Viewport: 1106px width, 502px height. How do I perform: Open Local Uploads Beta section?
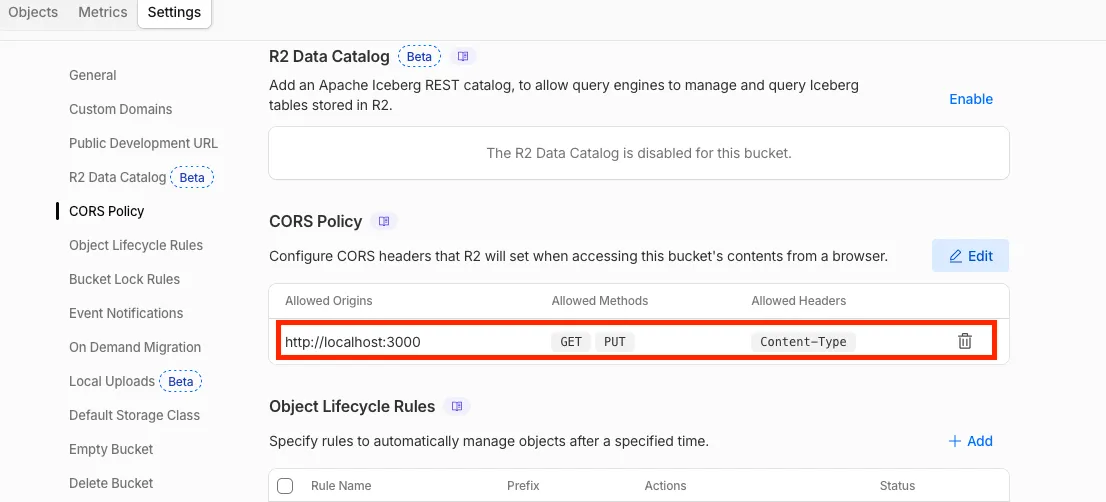click(x=135, y=381)
